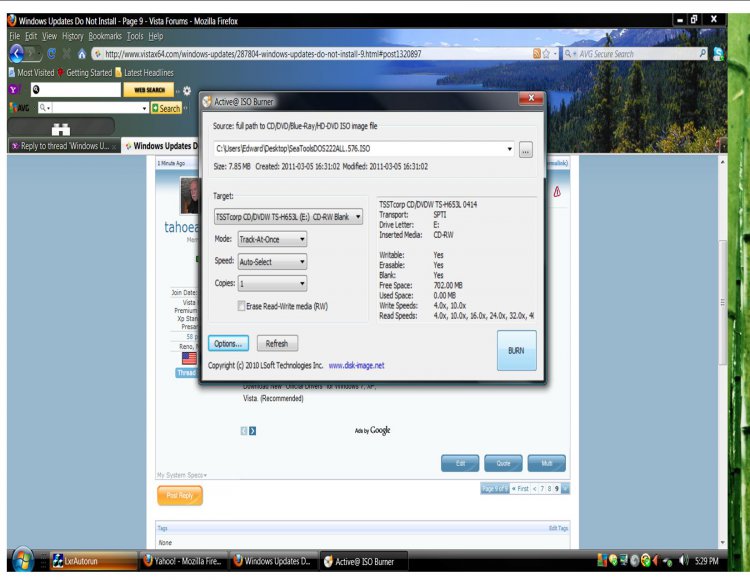Click the browse (...) button for ISO file
Viewport: 750px width, 580px height.
526,149
